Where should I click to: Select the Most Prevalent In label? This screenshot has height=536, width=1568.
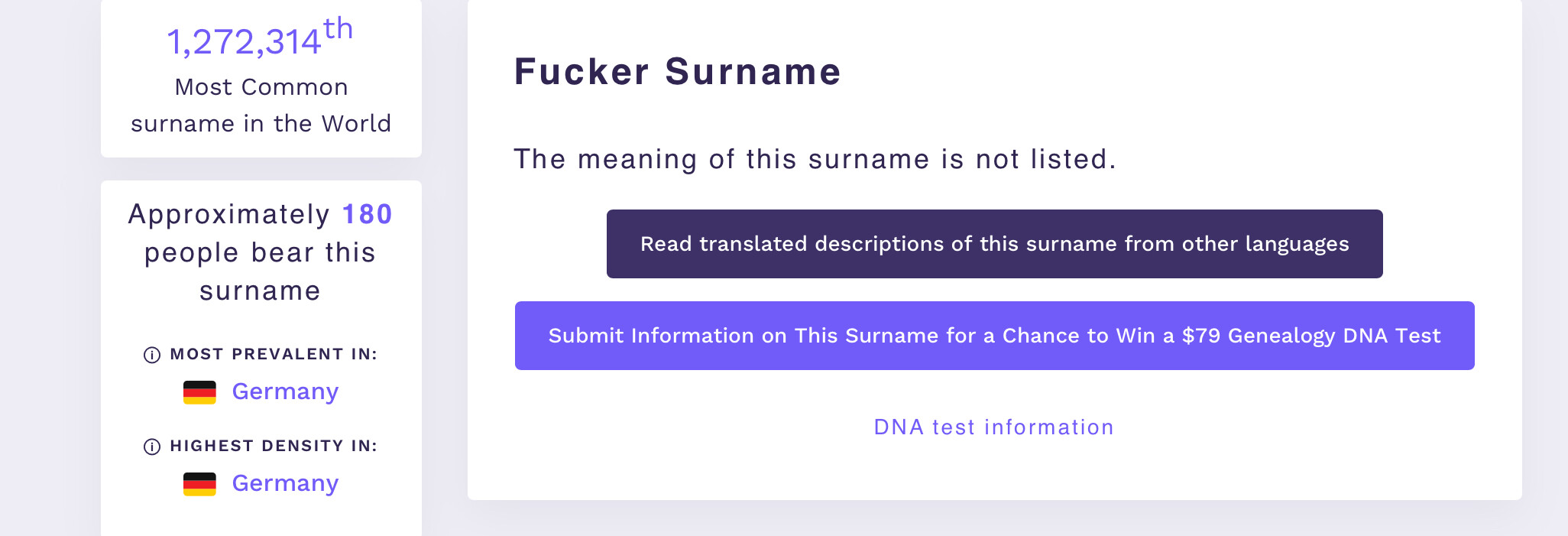pos(274,354)
